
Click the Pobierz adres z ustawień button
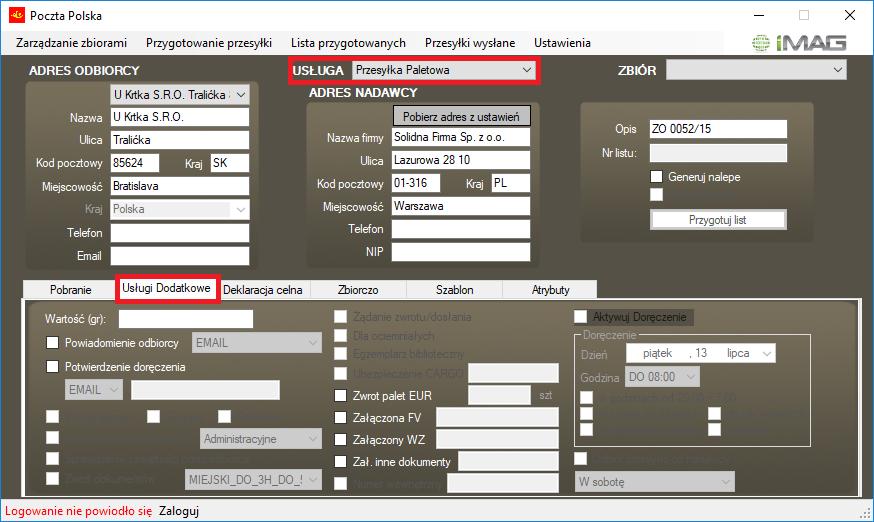point(462,117)
